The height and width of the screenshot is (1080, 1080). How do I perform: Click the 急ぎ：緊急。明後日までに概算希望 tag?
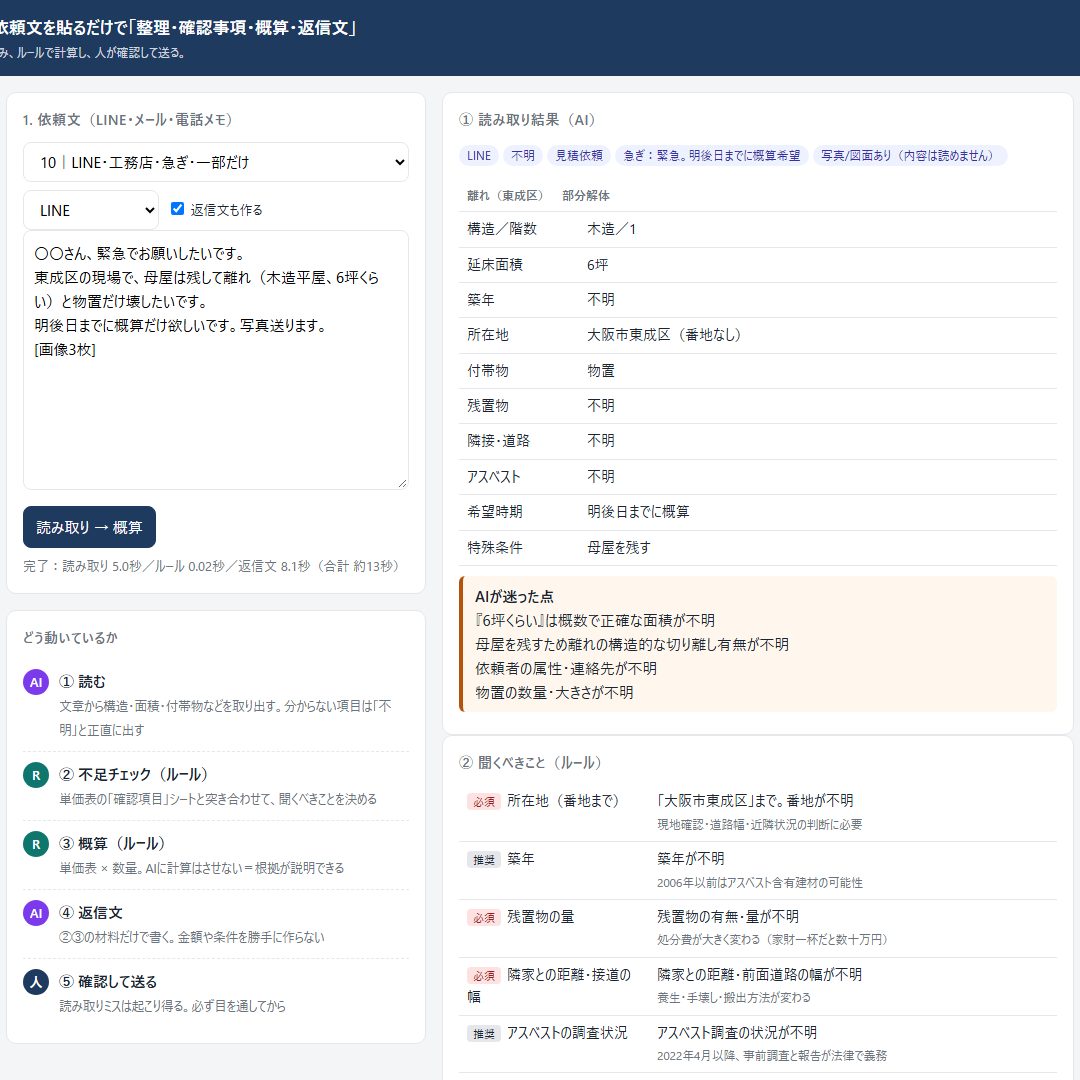click(712, 156)
